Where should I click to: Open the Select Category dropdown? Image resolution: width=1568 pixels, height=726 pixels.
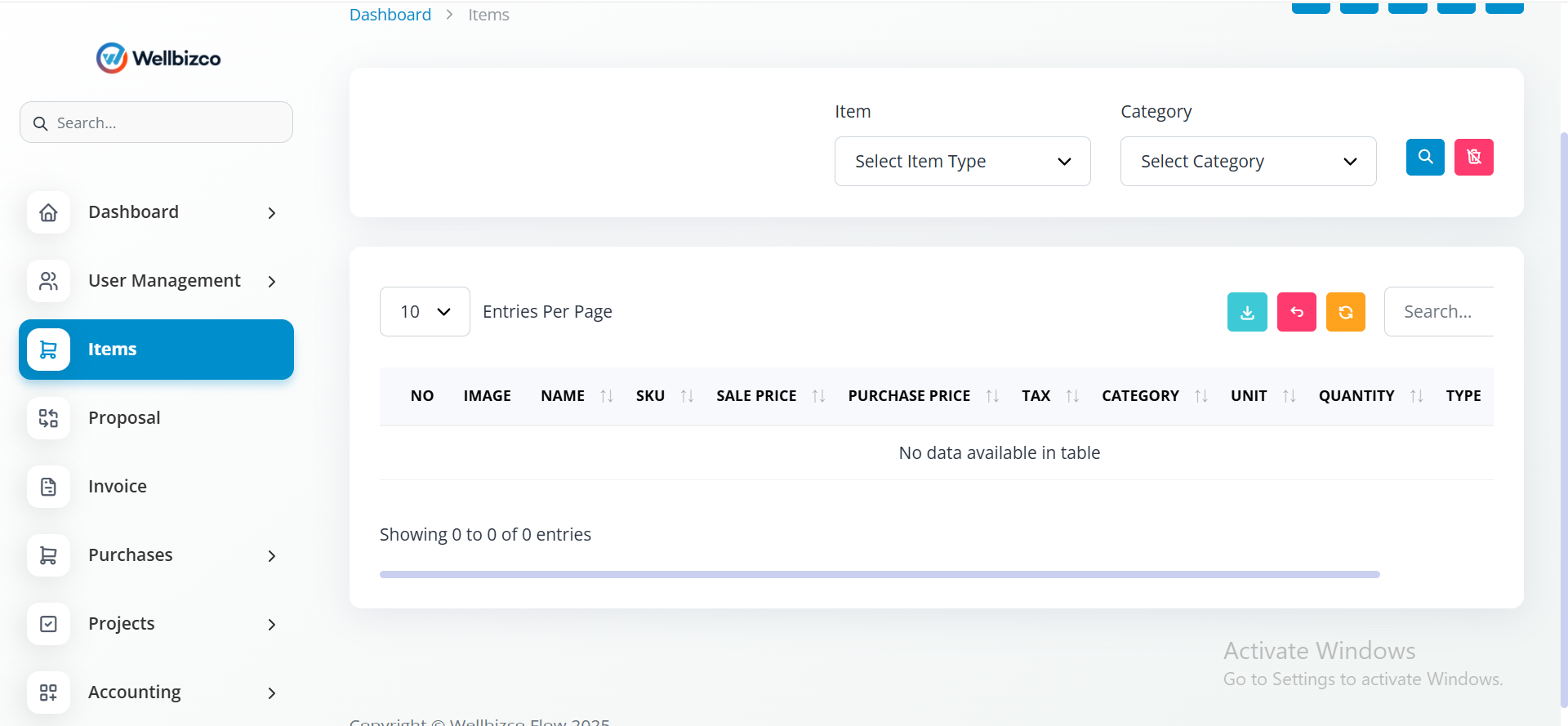[x=1249, y=162]
